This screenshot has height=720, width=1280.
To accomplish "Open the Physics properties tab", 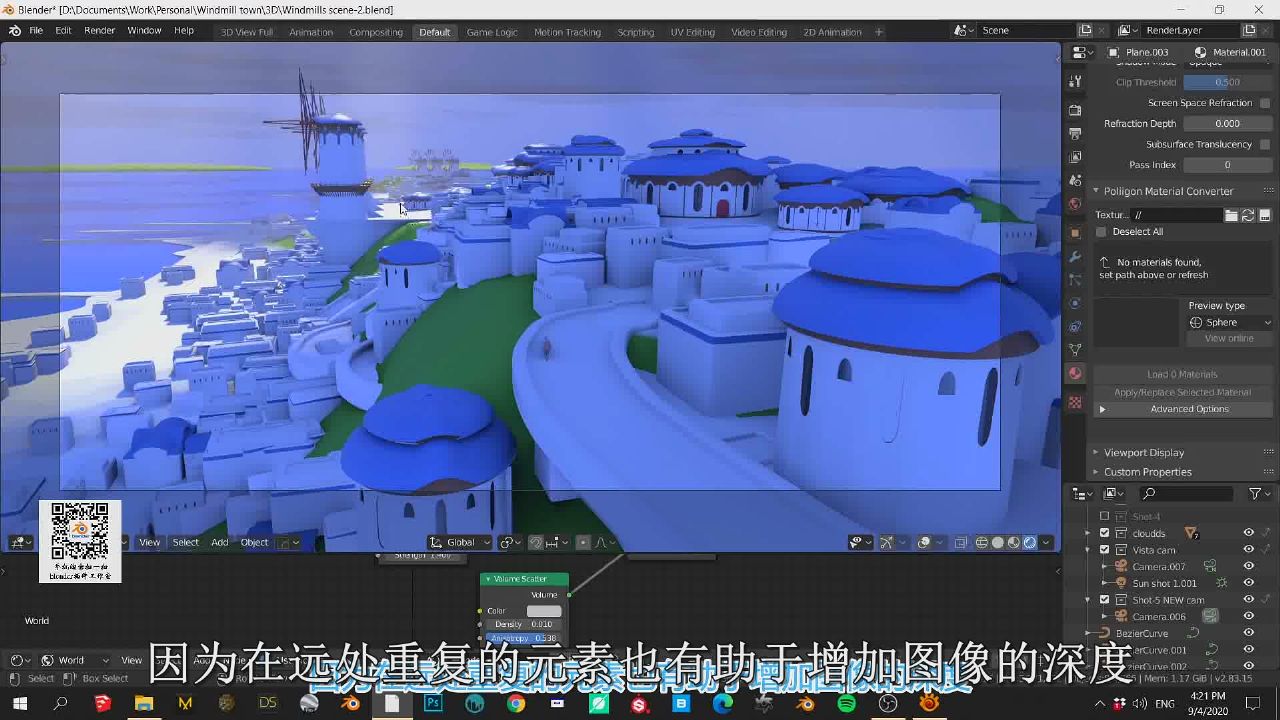I will (1075, 303).
